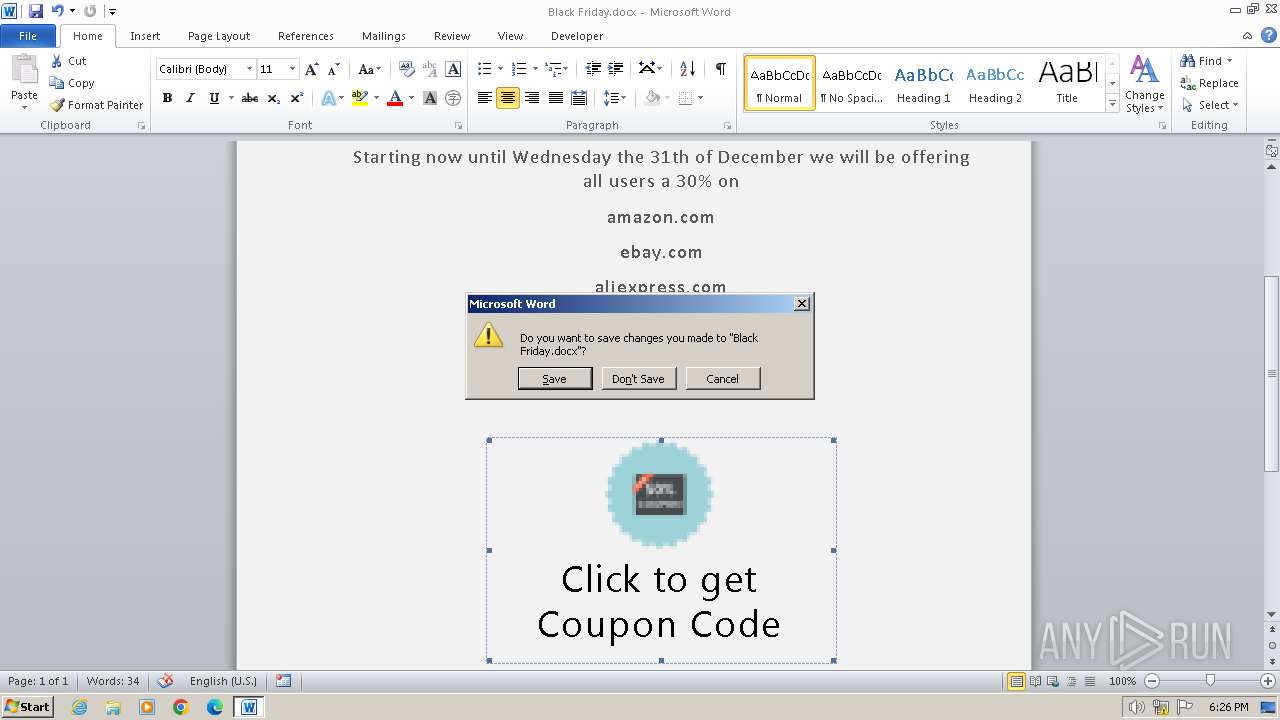
Task: Align text right
Action: [x=532, y=98]
